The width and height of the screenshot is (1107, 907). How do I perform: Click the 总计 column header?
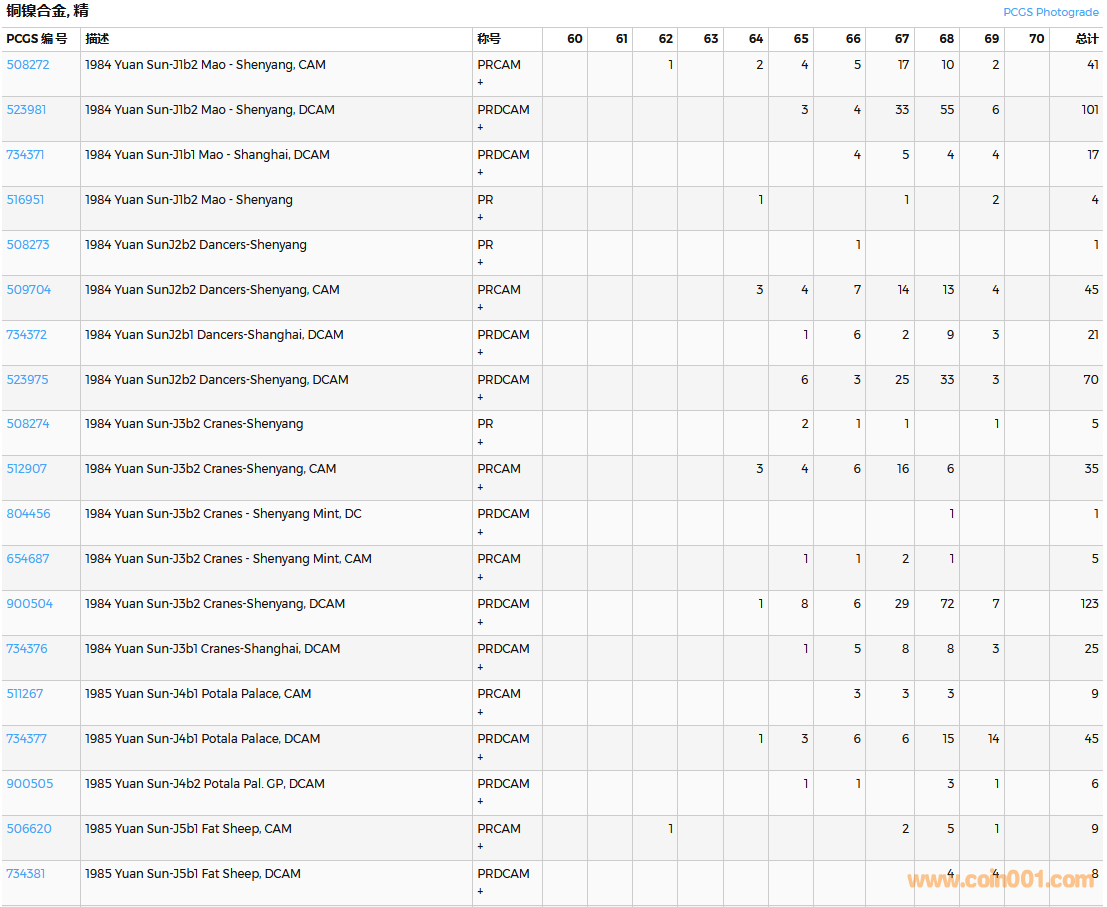[x=1086, y=39]
